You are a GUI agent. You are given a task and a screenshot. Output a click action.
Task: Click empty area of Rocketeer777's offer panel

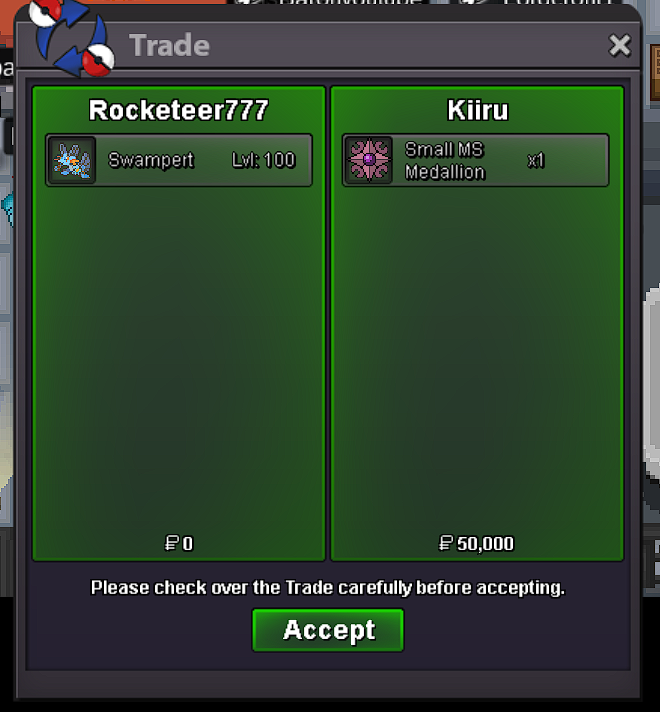pyautogui.click(x=179, y=354)
